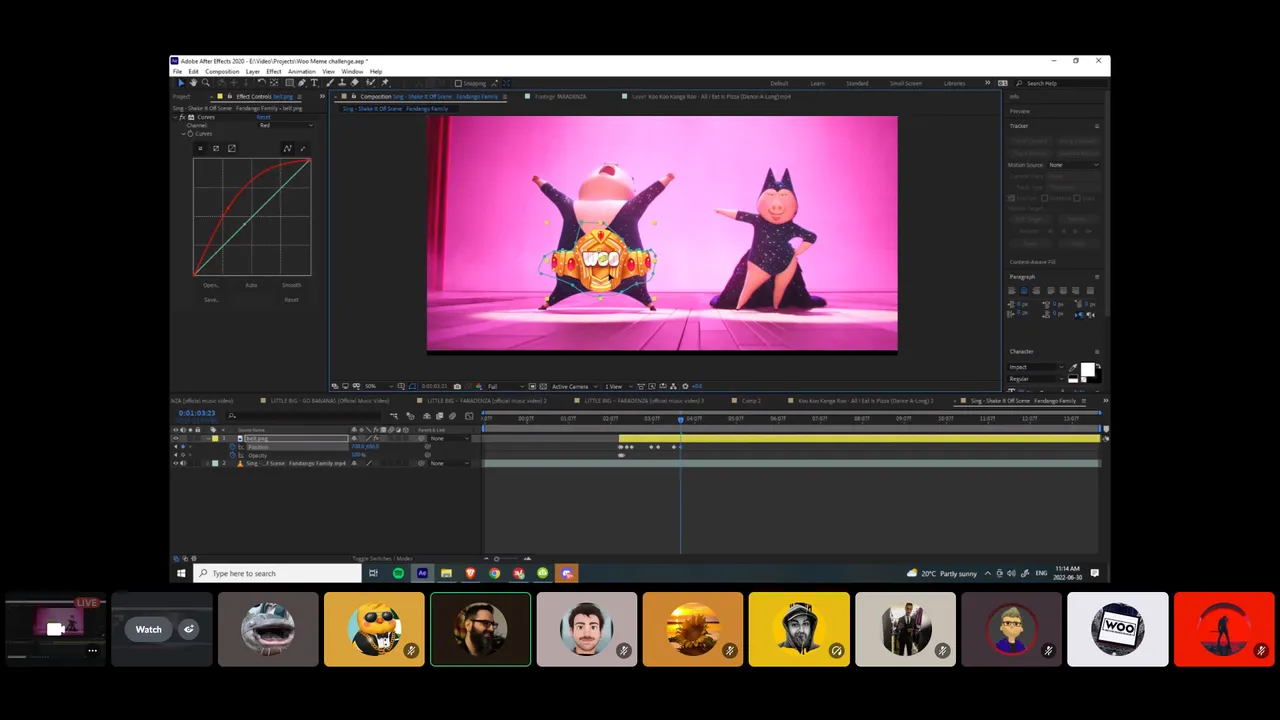Hide the belt.png layer with eye toggle
This screenshot has height=720, width=1280.
tap(176, 438)
